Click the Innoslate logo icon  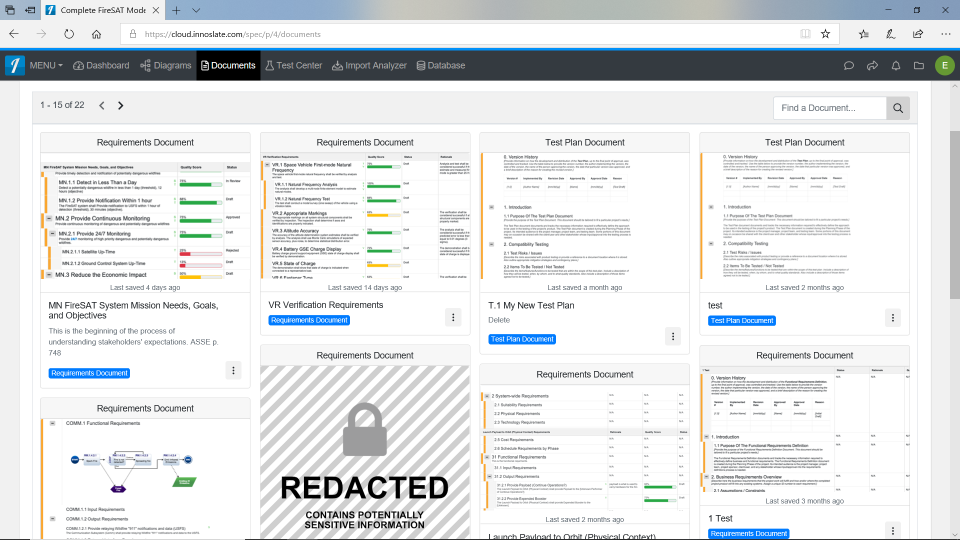[x=15, y=66]
